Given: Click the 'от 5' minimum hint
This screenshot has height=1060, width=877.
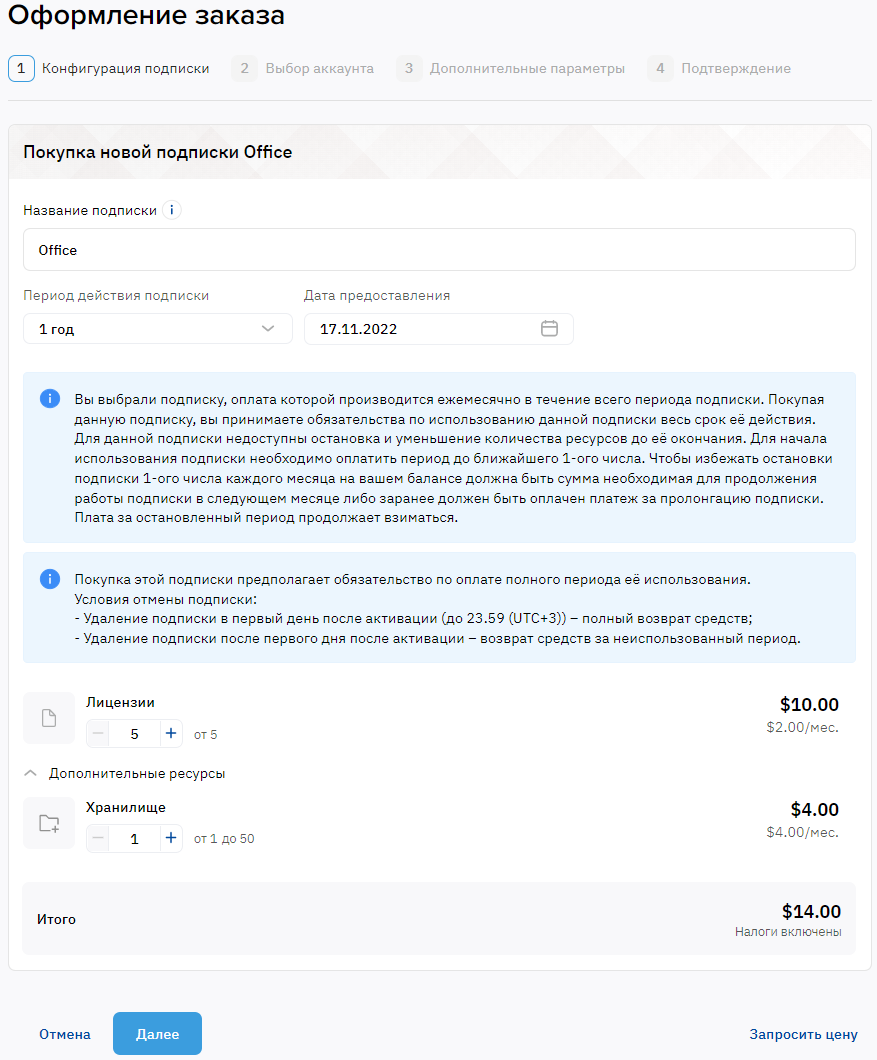Looking at the screenshot, I should [x=206, y=735].
